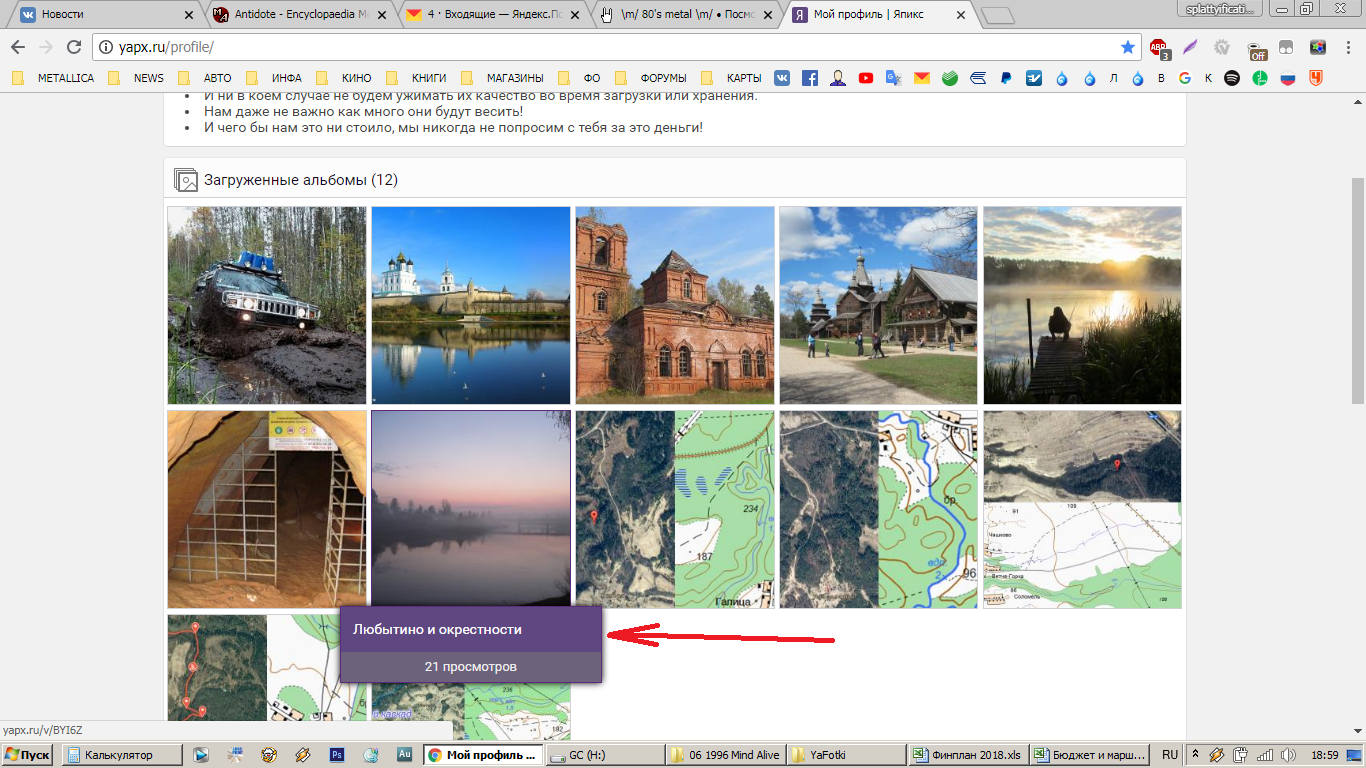
Task: Click the volume icon in system tray
Action: coord(1288,755)
